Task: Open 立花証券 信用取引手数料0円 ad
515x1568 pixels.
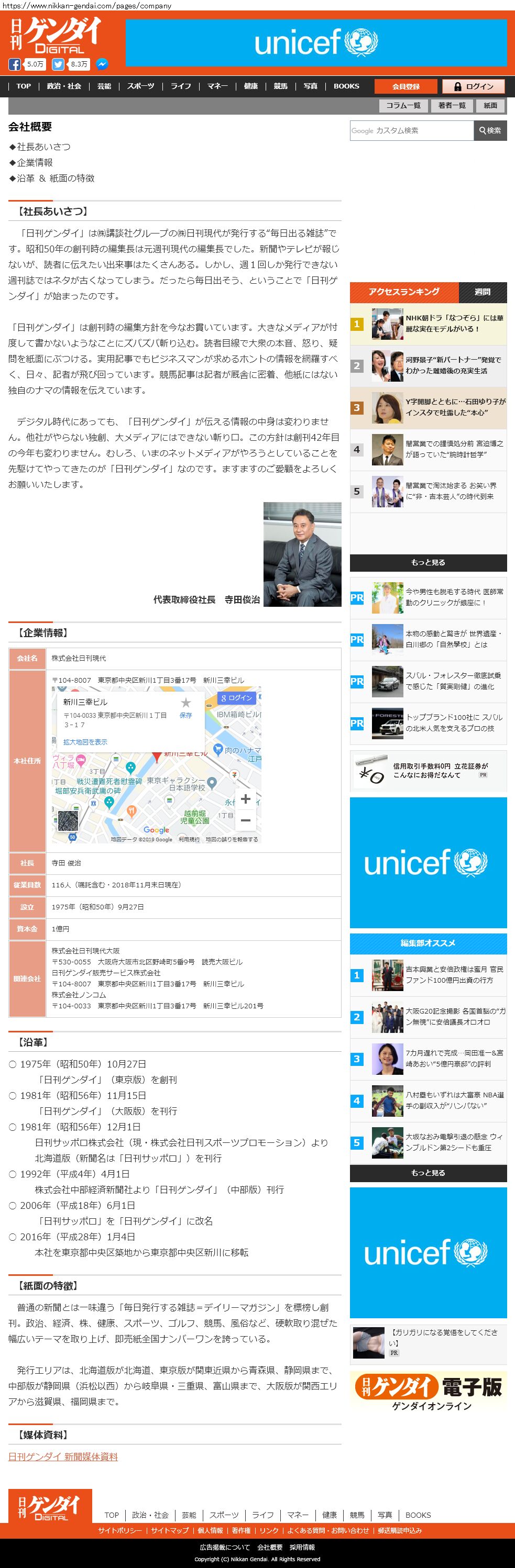Action: (x=429, y=771)
